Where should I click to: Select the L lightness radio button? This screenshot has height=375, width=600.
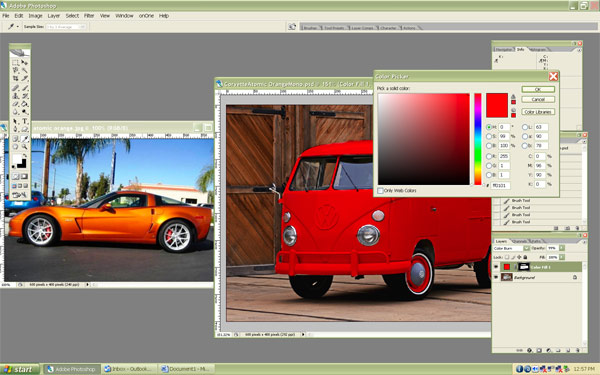pos(525,127)
